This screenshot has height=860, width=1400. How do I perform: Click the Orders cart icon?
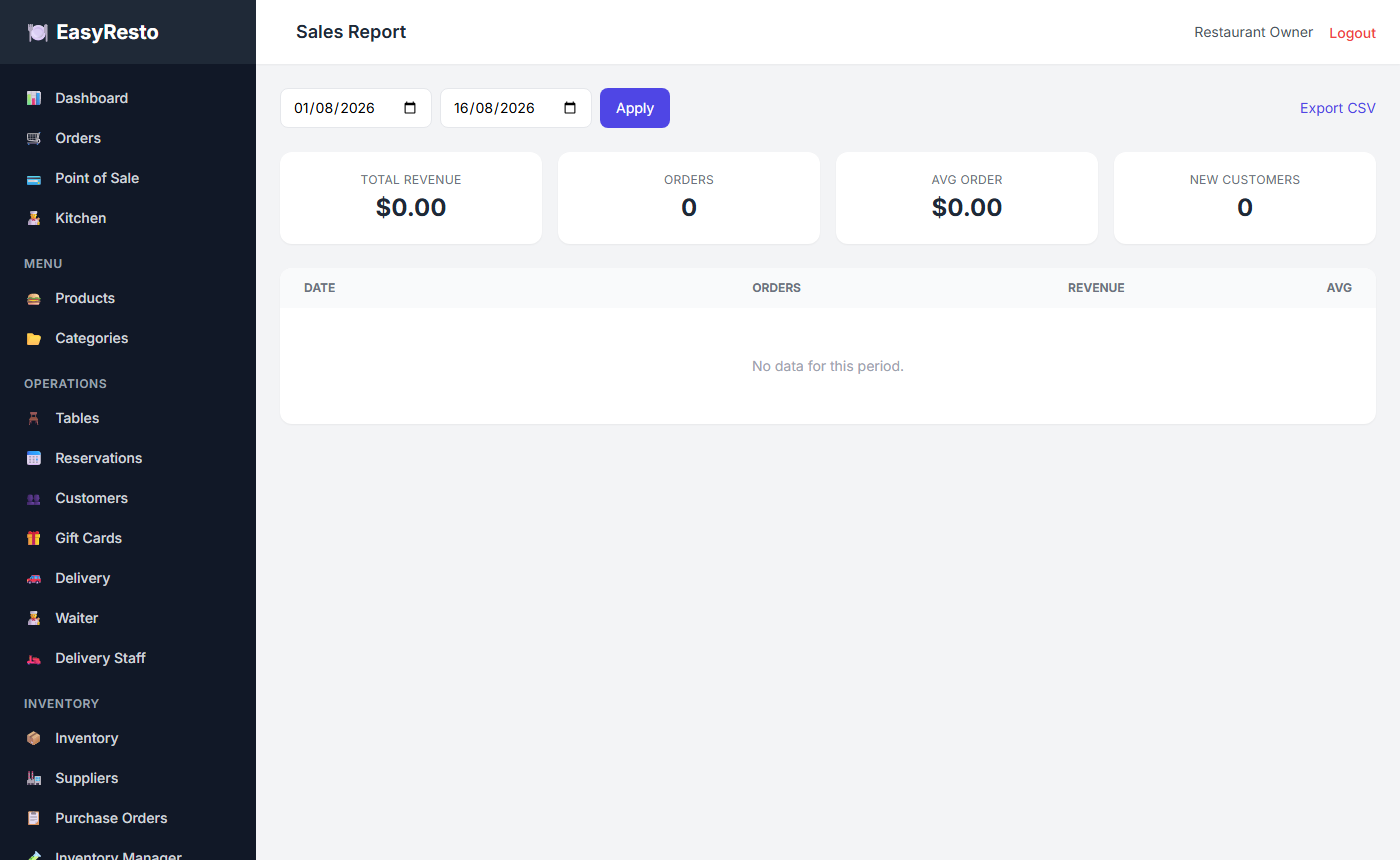[34, 138]
